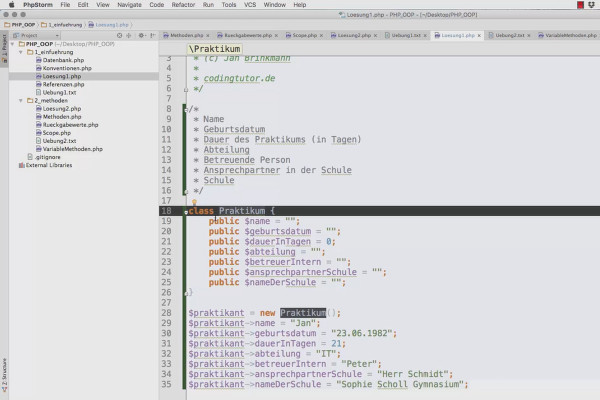Click the collapse all icon in Project panel
Viewport: 600px width, 400px height.
[129, 35]
